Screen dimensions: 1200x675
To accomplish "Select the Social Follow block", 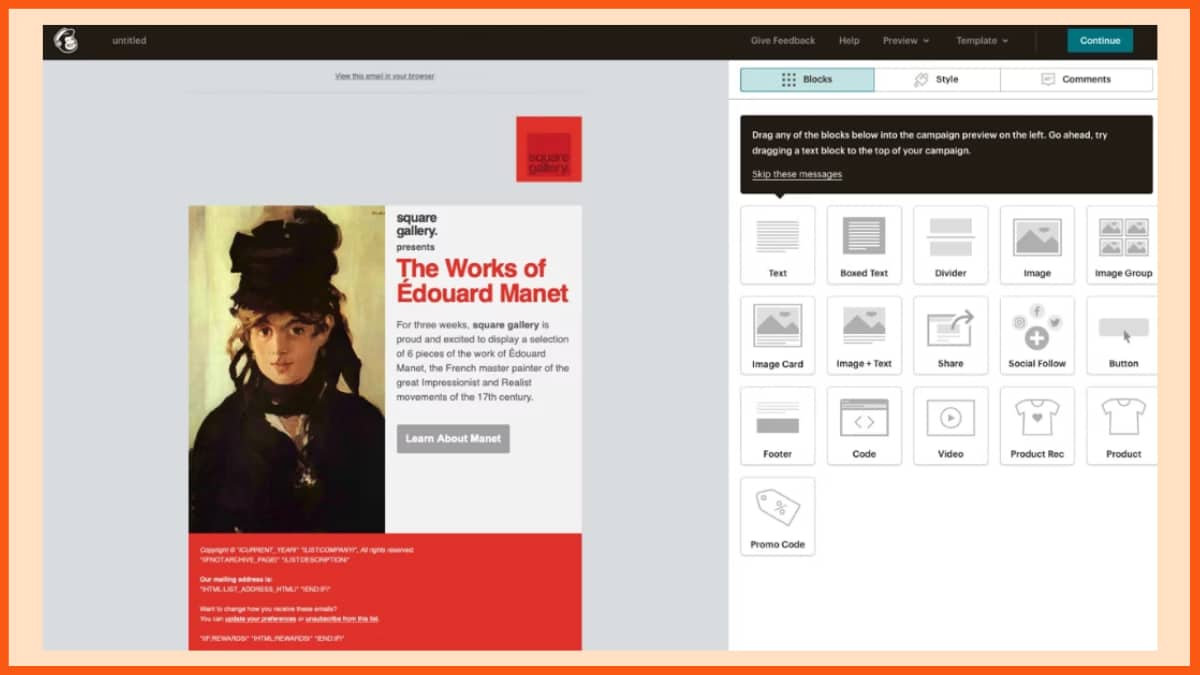I will coord(1037,334).
